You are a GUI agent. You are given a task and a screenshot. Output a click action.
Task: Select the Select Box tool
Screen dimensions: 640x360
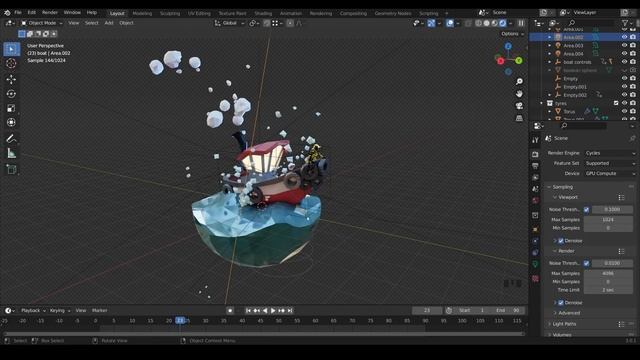click(11, 49)
